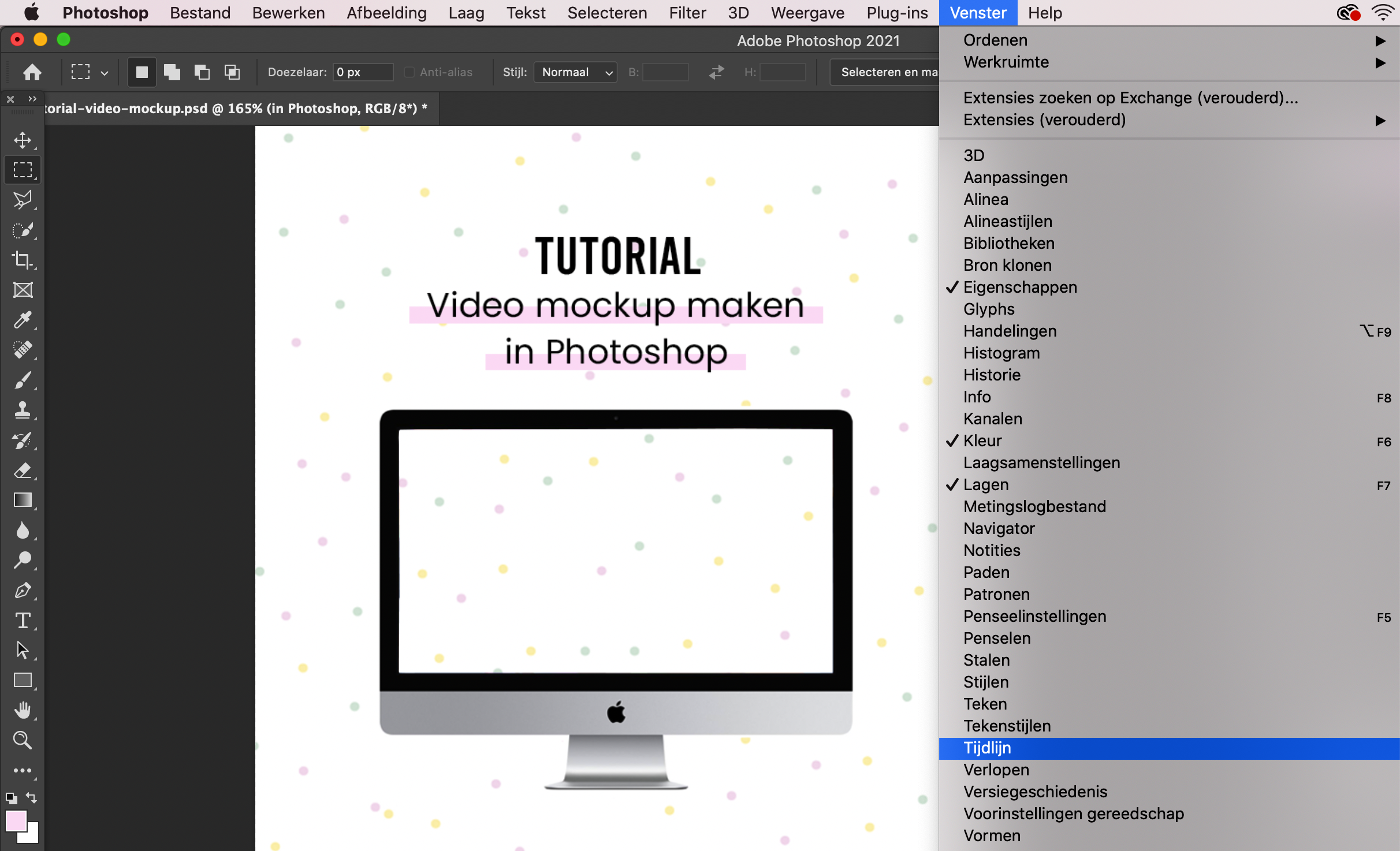Open the Filter menu
Screen dimensions: 1400x851
(687, 12)
